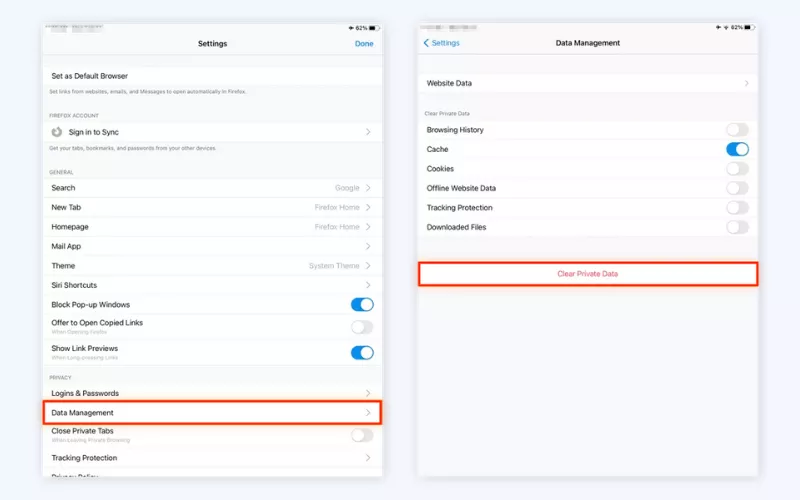This screenshot has height=500, width=800.
Task: Enable Downloaded Files toggle
Action: coord(737,227)
